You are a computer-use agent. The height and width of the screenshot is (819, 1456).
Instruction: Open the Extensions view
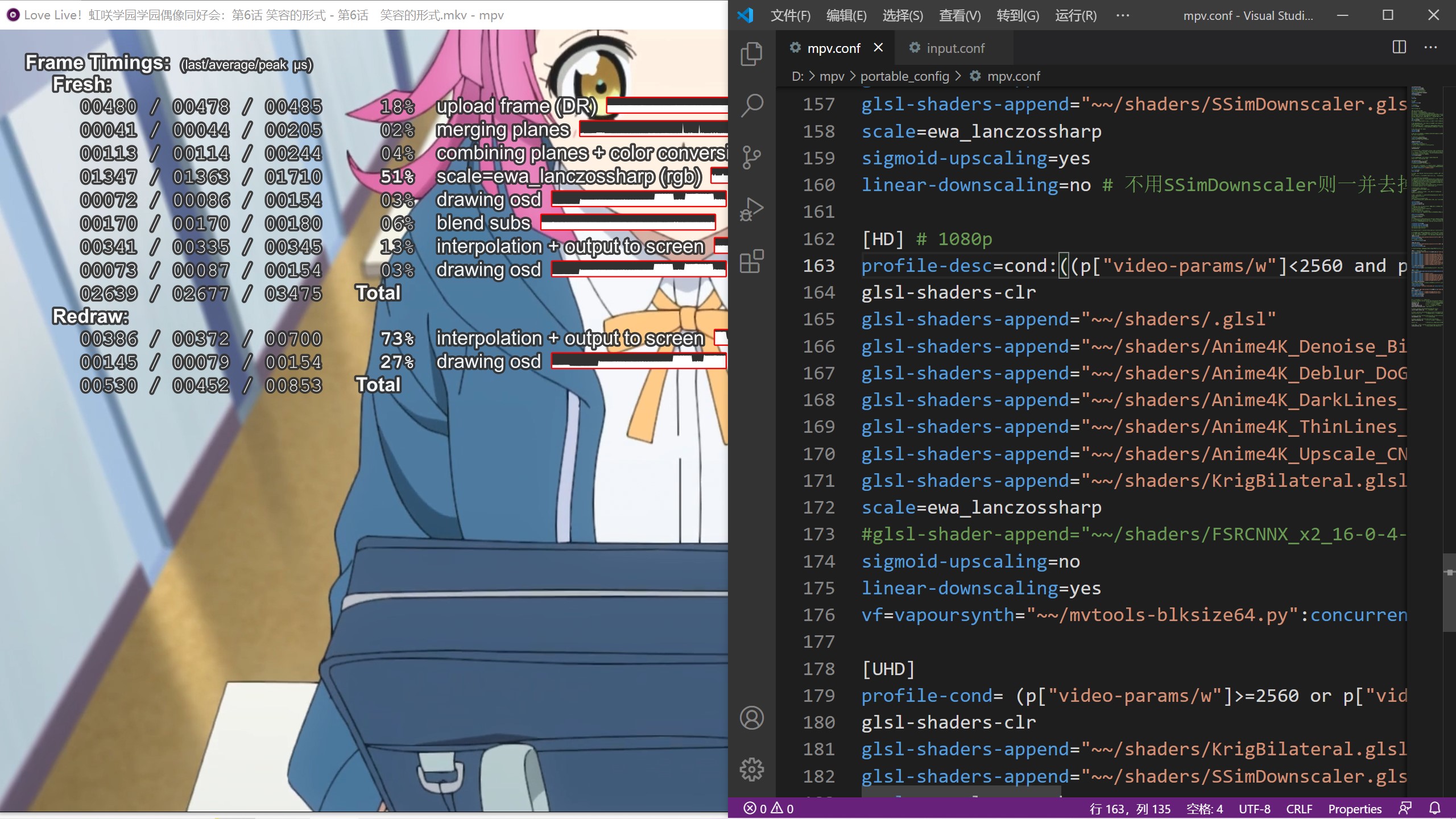point(751,261)
